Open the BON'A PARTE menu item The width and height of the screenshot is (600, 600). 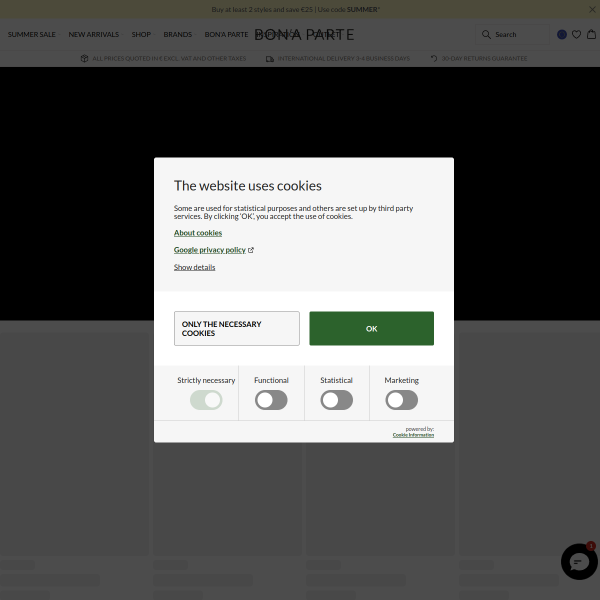[x=226, y=34]
